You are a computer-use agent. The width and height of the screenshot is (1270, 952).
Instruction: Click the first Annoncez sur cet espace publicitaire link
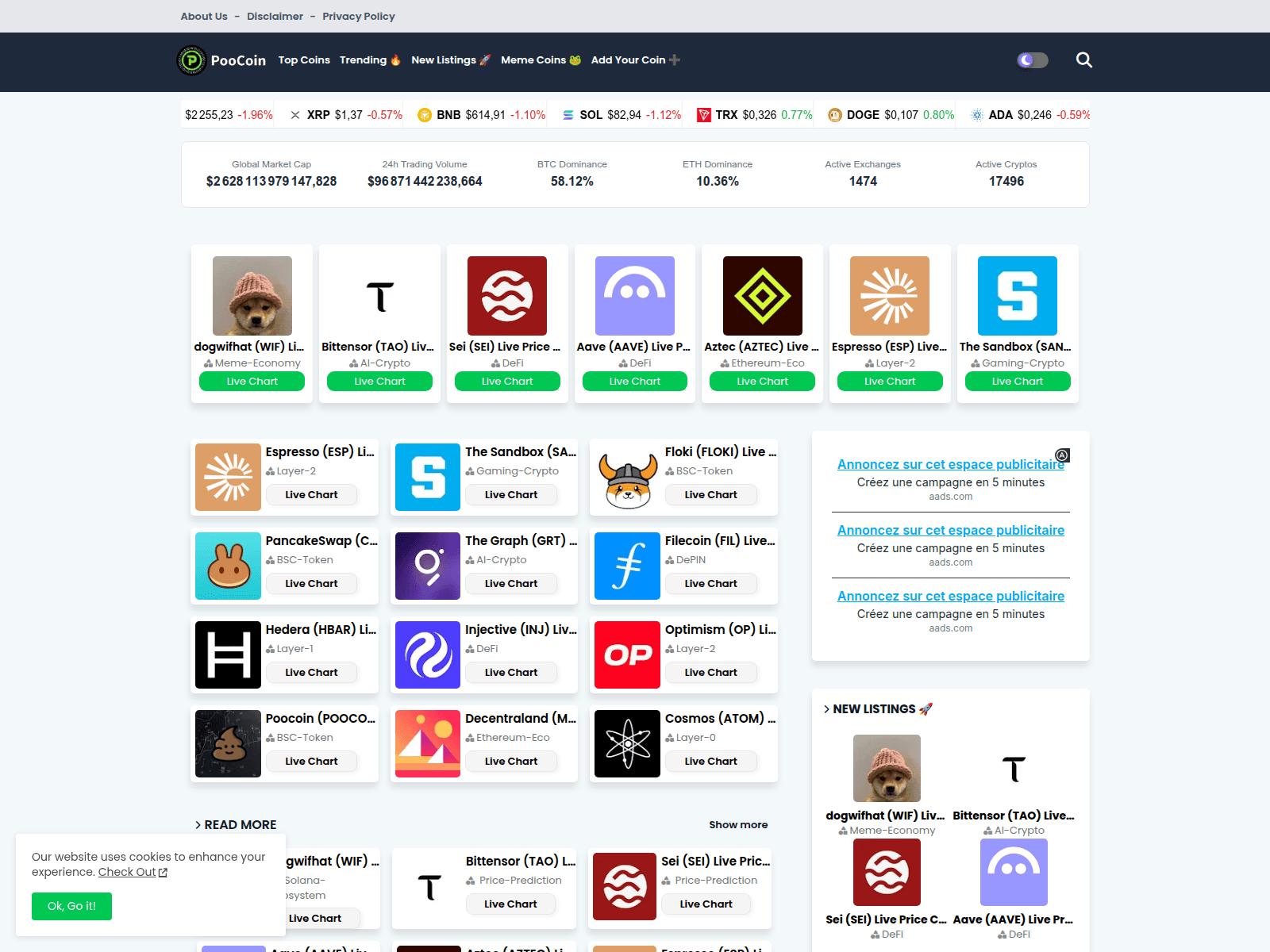click(x=951, y=464)
